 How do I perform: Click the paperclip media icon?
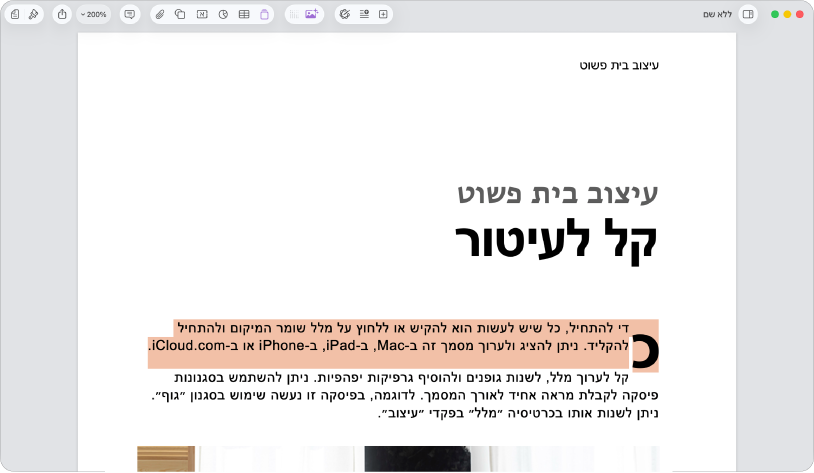click(160, 15)
